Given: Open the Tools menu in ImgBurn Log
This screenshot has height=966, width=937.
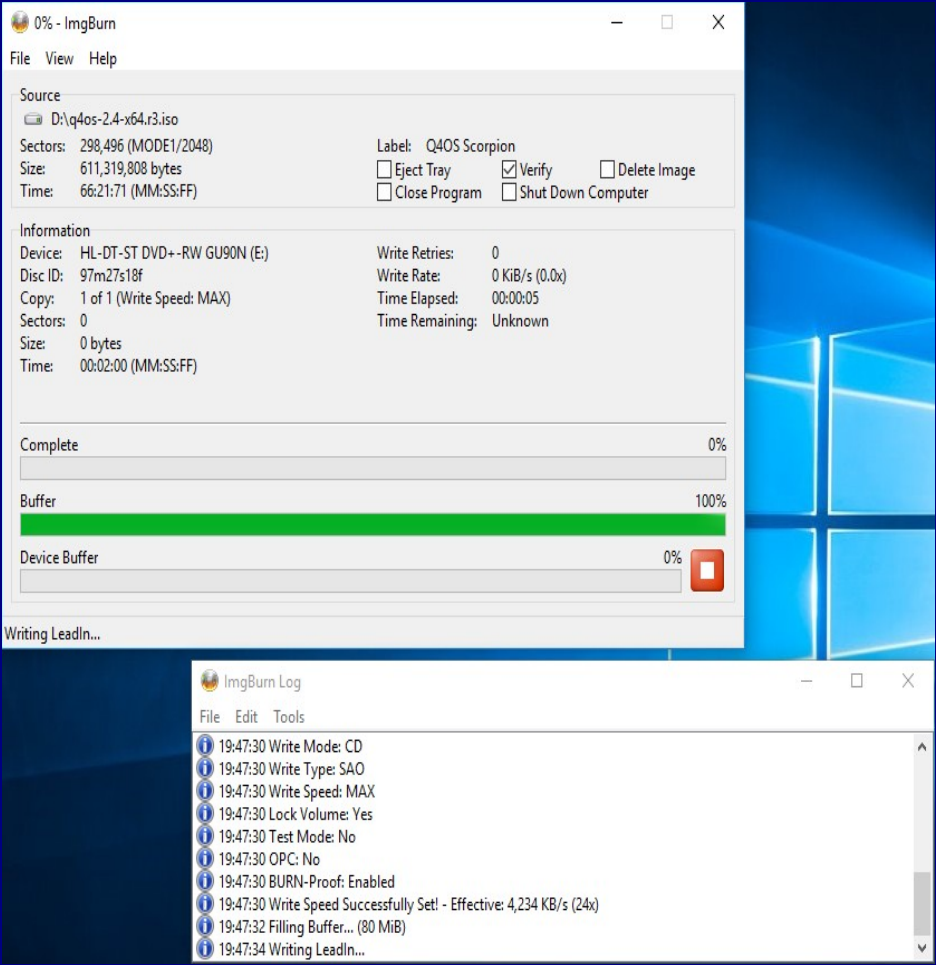Looking at the screenshot, I should (x=289, y=717).
